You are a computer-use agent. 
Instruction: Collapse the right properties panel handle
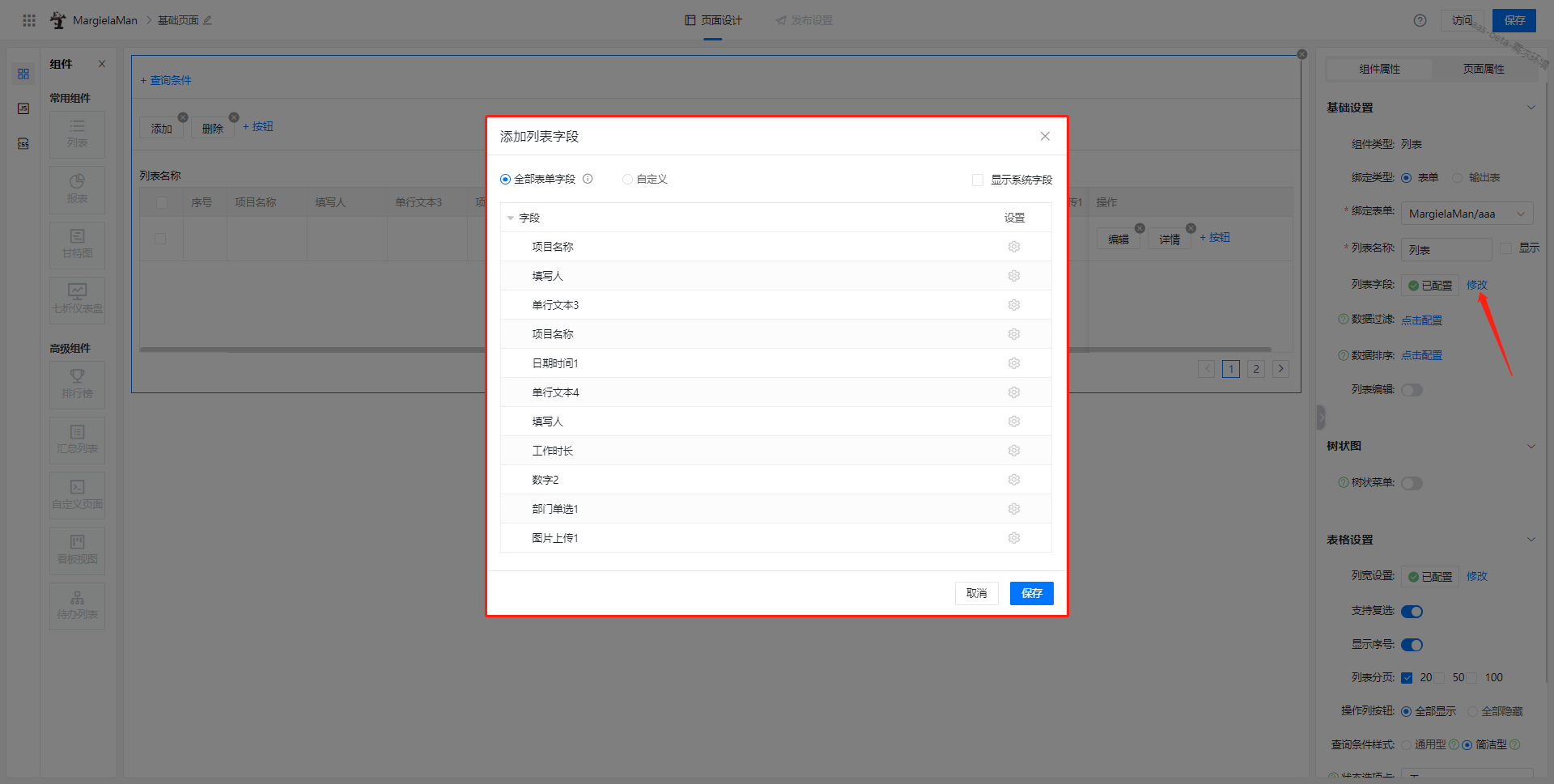pos(1320,417)
